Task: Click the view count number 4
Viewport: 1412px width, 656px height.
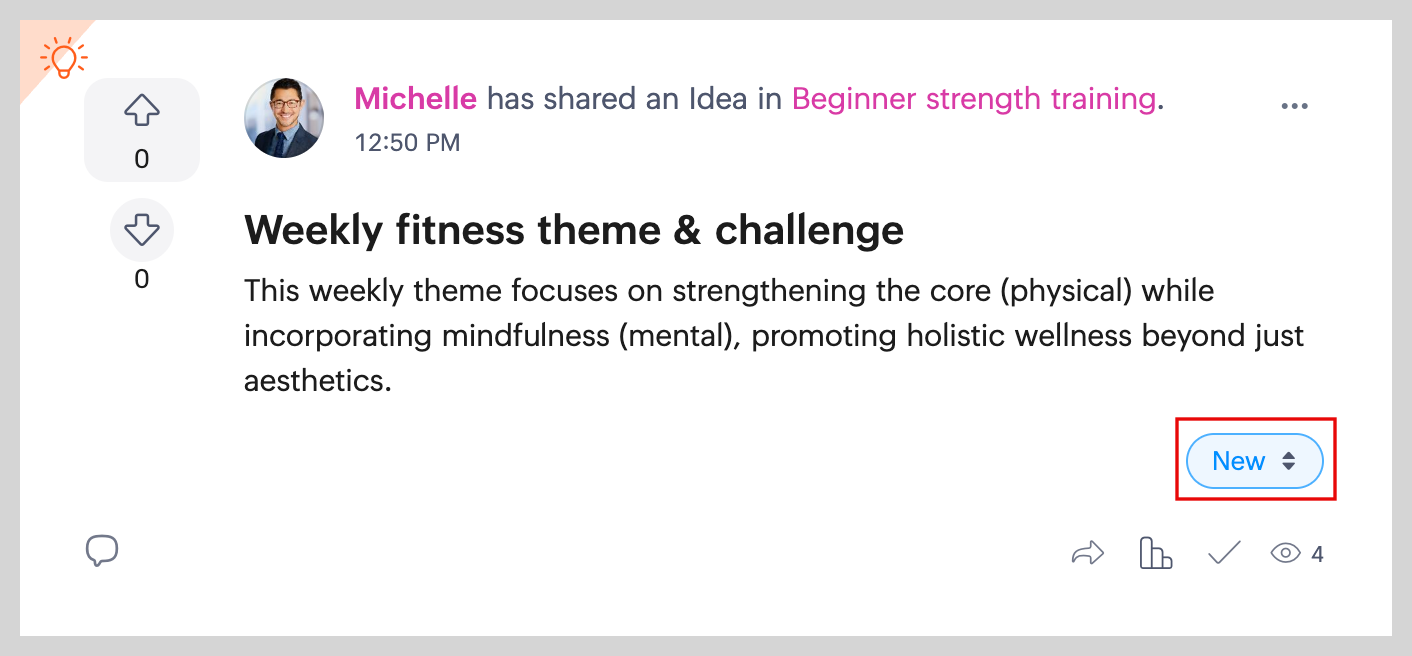Action: [x=1318, y=554]
